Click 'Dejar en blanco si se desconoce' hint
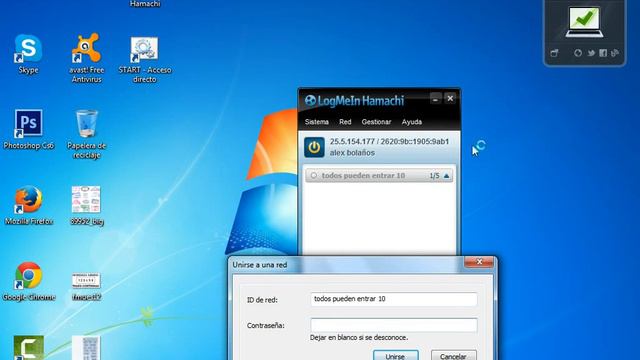 [x=359, y=338]
